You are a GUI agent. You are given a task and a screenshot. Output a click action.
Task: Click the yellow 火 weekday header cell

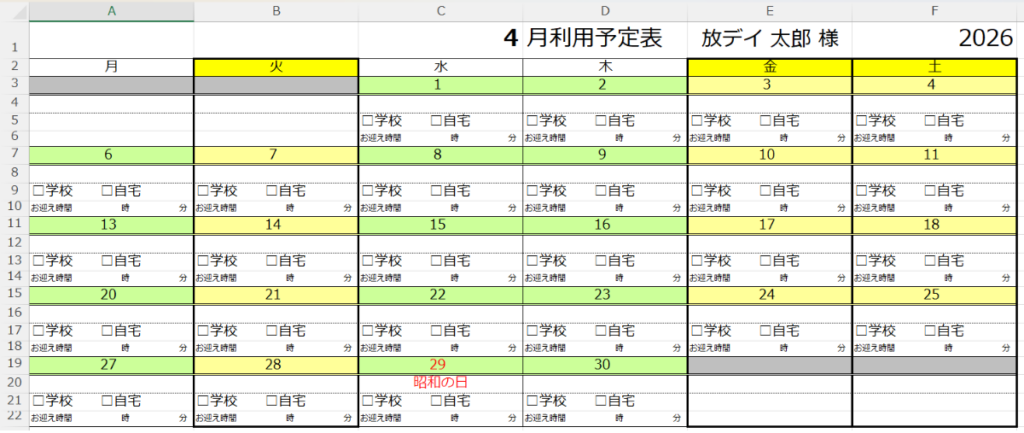pos(276,67)
